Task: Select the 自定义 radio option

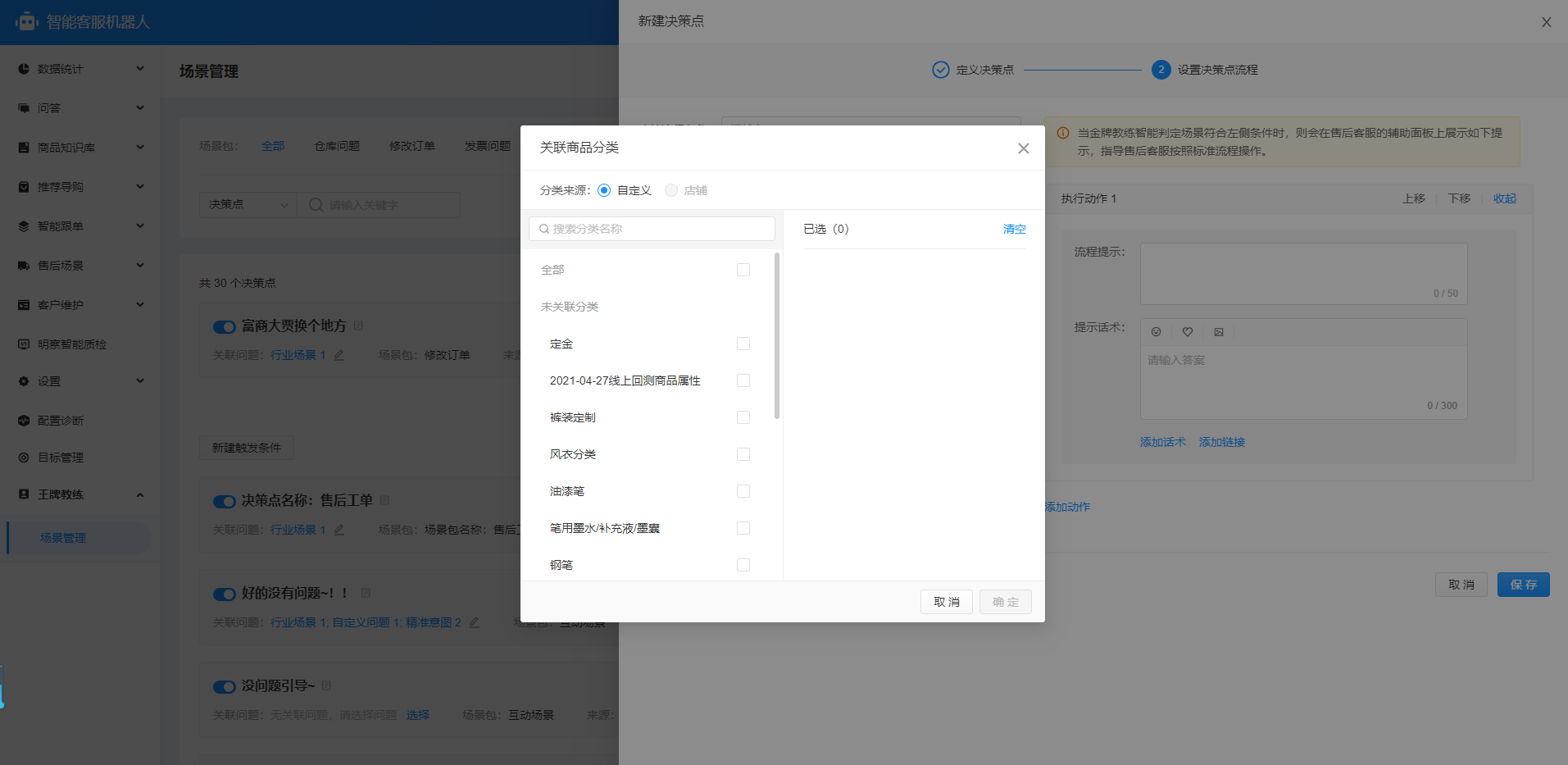Action: 604,190
